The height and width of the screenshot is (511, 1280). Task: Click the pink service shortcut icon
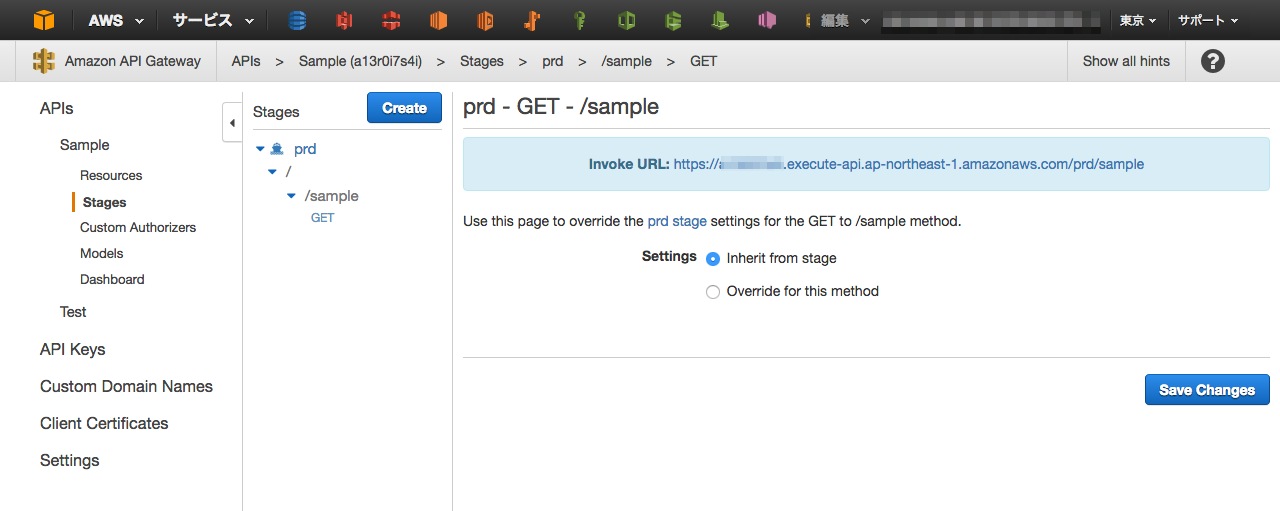767,20
